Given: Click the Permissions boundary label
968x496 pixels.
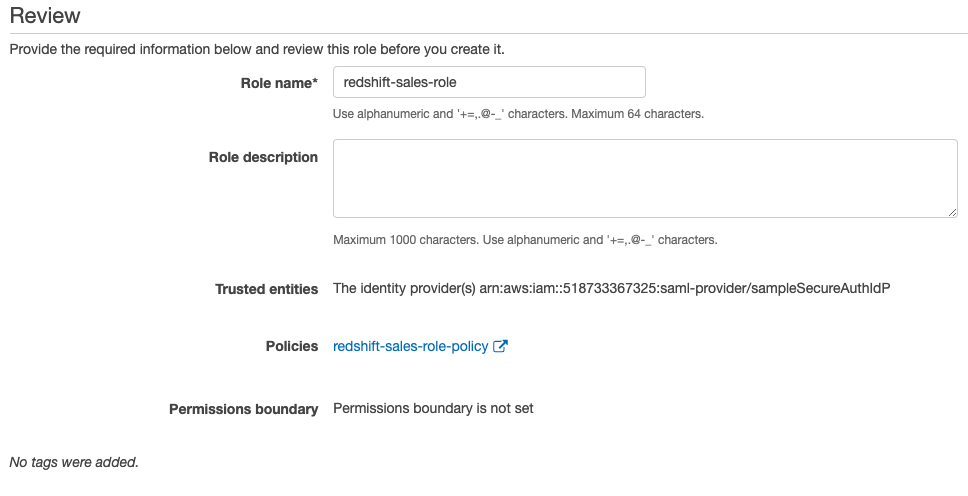Looking at the screenshot, I should pos(243,409).
